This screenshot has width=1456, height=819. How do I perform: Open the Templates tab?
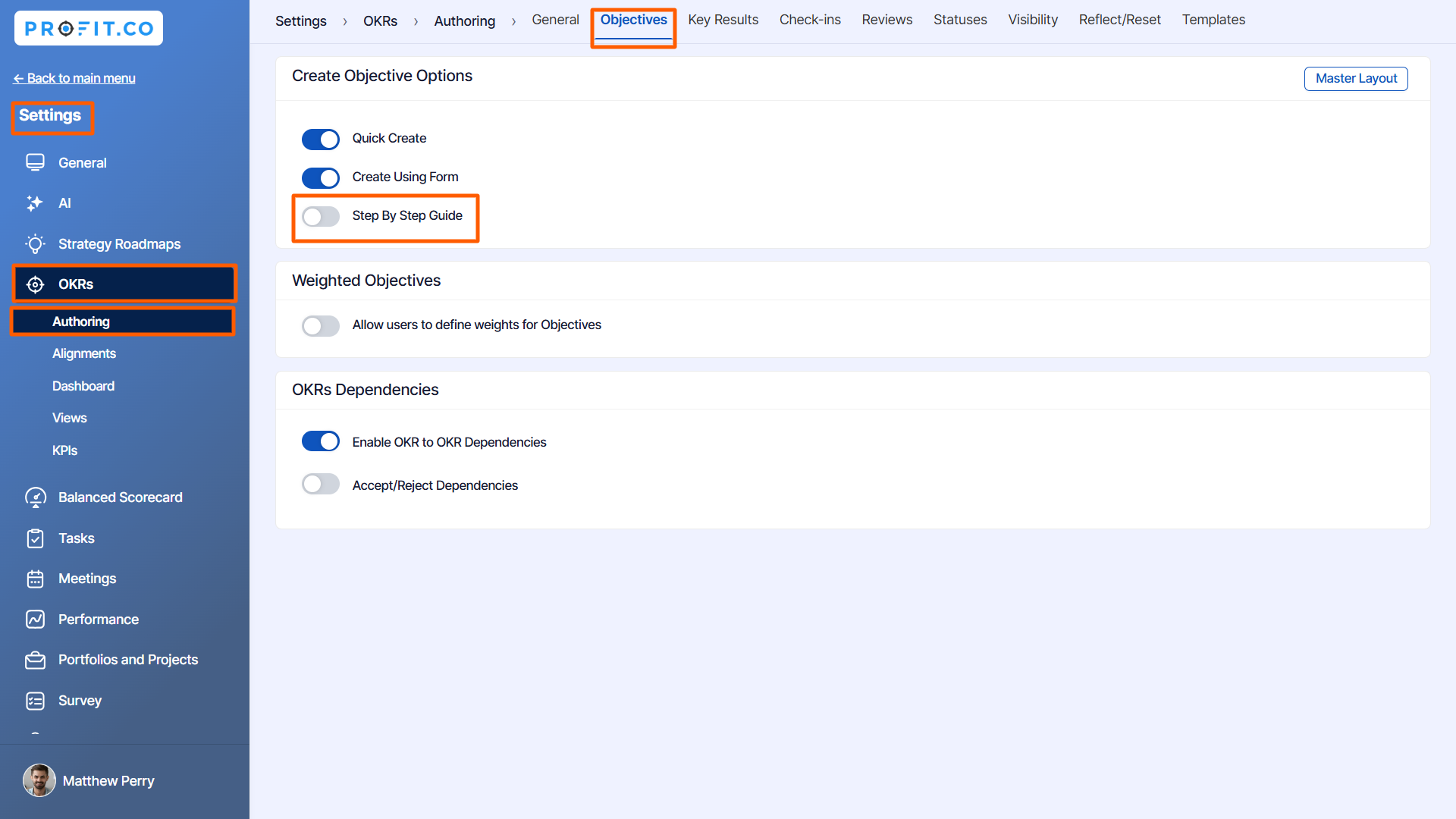pos(1213,20)
